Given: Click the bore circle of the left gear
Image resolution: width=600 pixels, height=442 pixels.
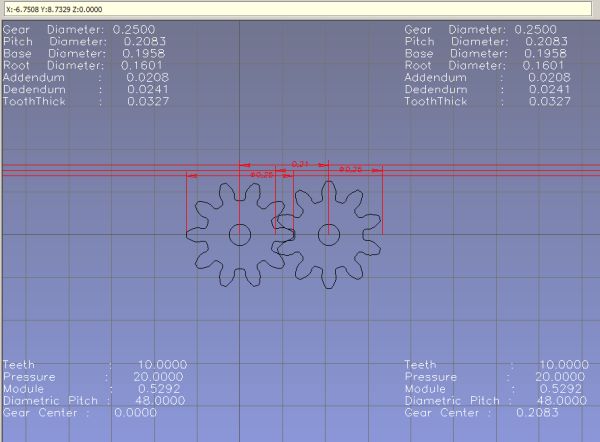Looking at the screenshot, I should coord(240,235).
